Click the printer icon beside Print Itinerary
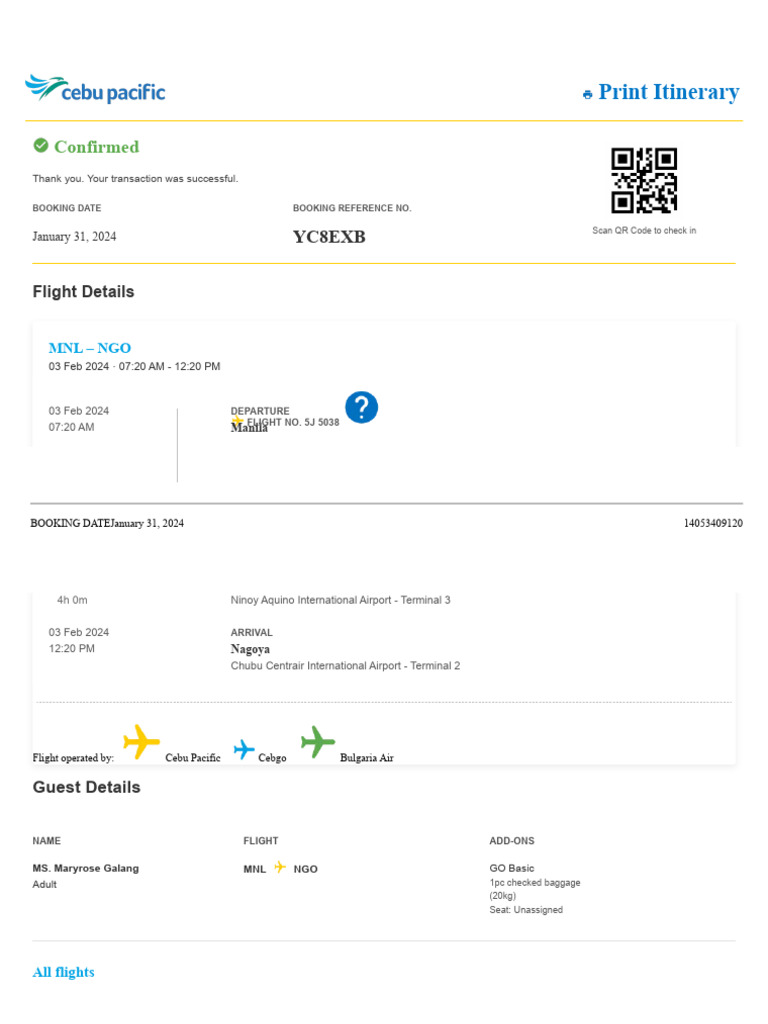This screenshot has height=1024, width=768. tap(587, 94)
